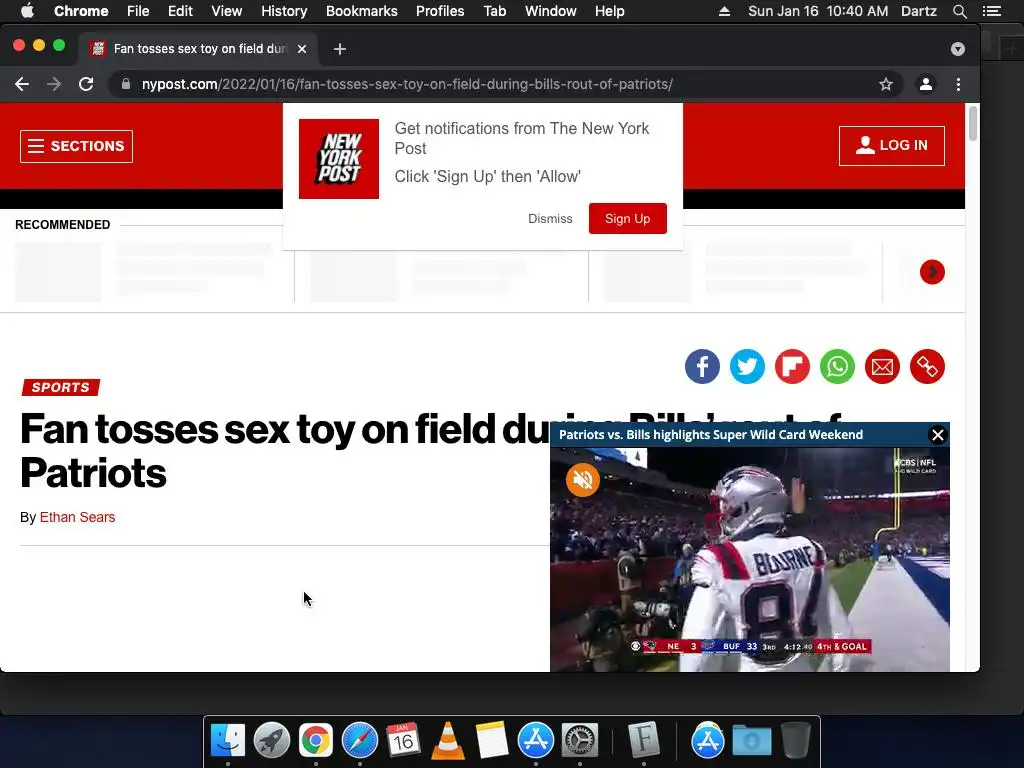Close the floating video player
1024x768 pixels.
tap(938, 435)
